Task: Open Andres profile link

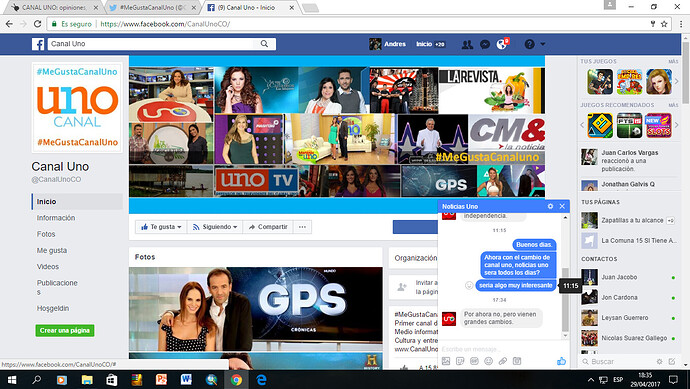Action: (387, 44)
